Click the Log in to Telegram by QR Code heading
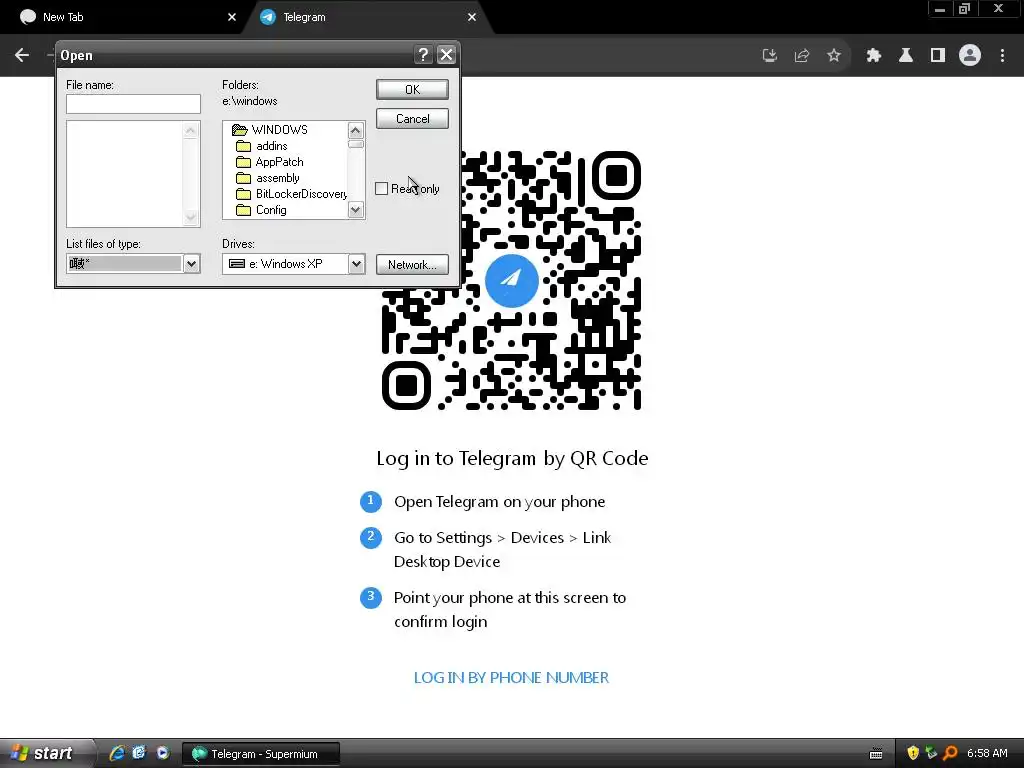1024x768 pixels. coord(512,458)
